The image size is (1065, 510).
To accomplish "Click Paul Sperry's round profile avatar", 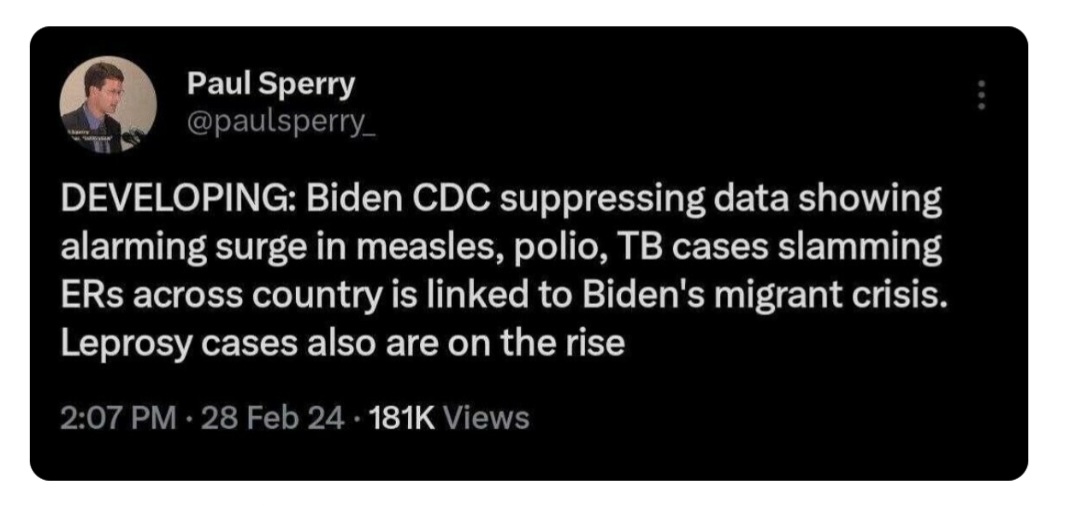I will 108,105.
